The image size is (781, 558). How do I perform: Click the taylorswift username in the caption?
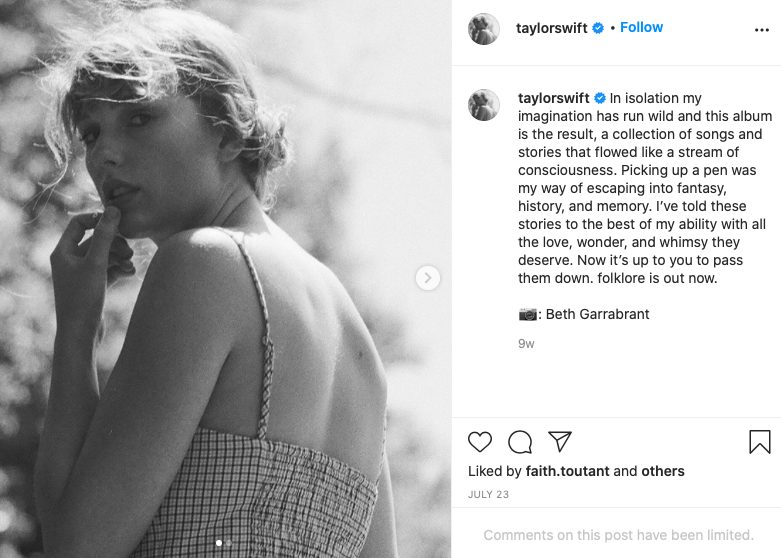553,98
